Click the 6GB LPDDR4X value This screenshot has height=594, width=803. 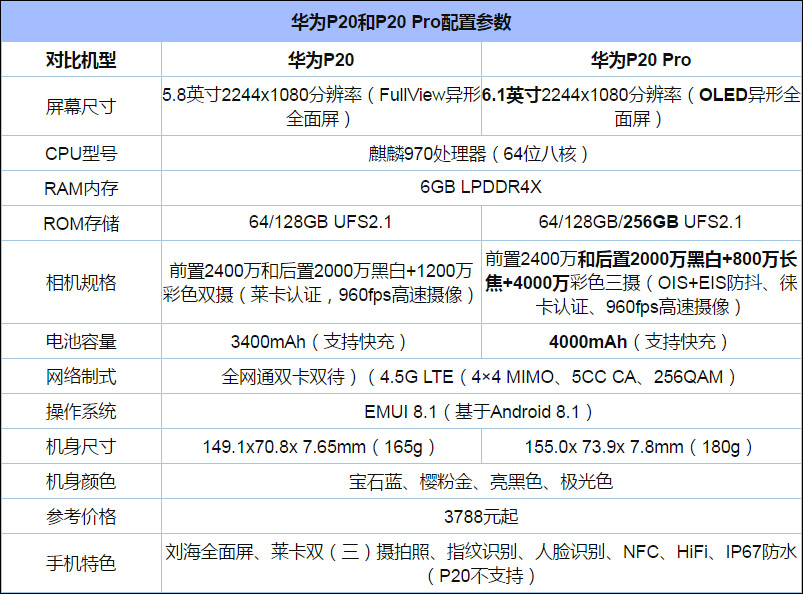tap(481, 187)
